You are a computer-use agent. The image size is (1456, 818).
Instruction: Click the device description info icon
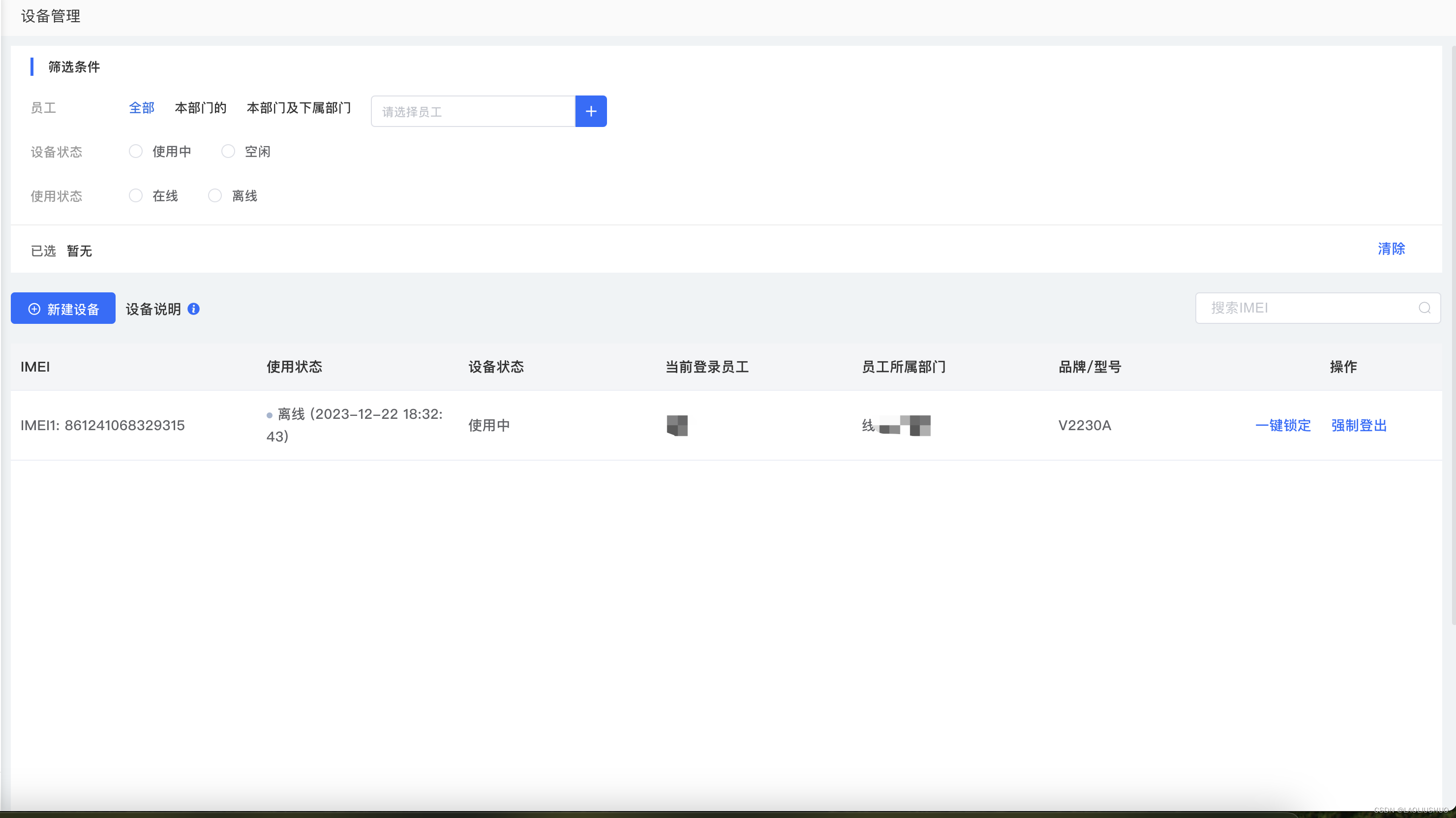(193, 309)
